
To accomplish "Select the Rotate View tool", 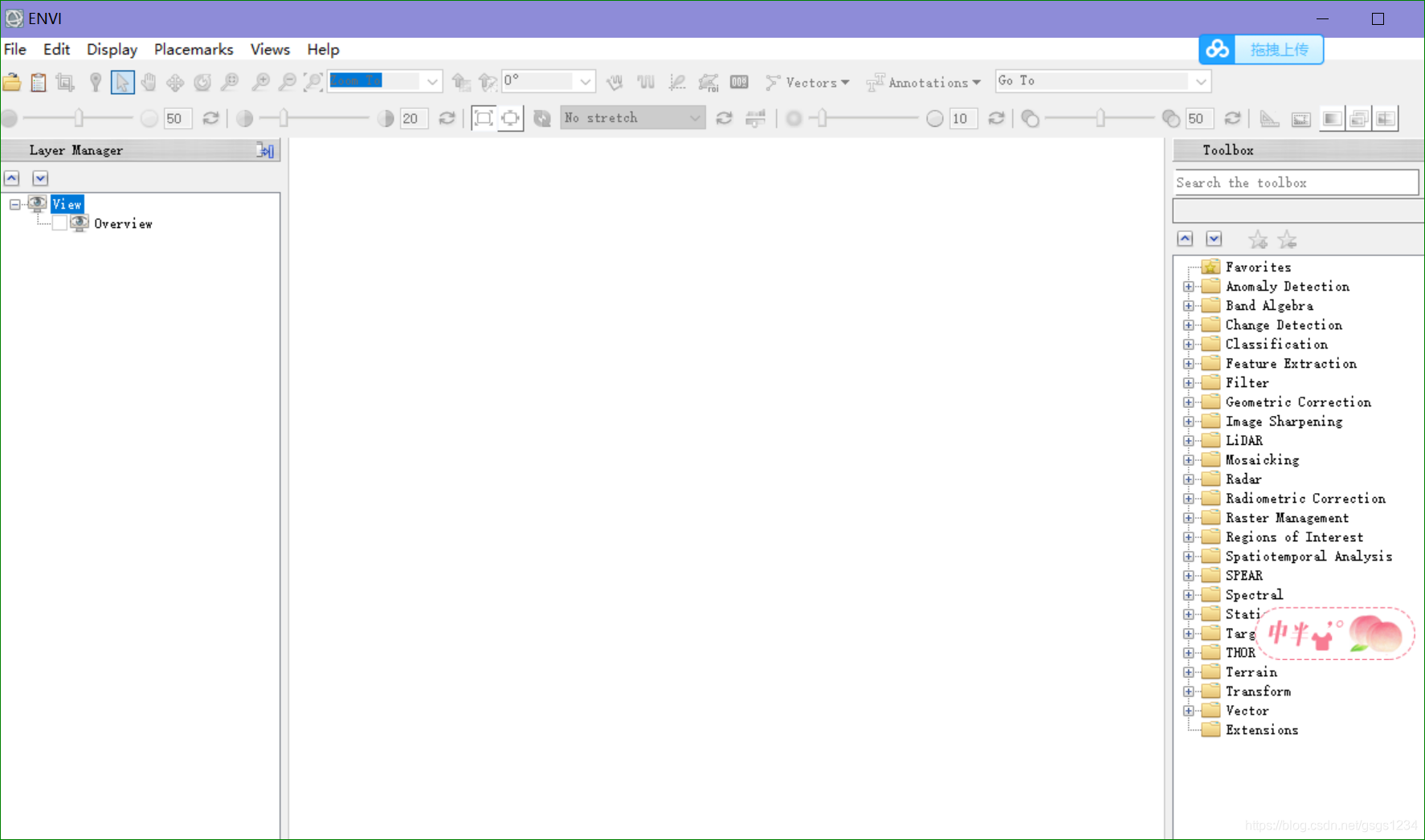I will tap(202, 82).
